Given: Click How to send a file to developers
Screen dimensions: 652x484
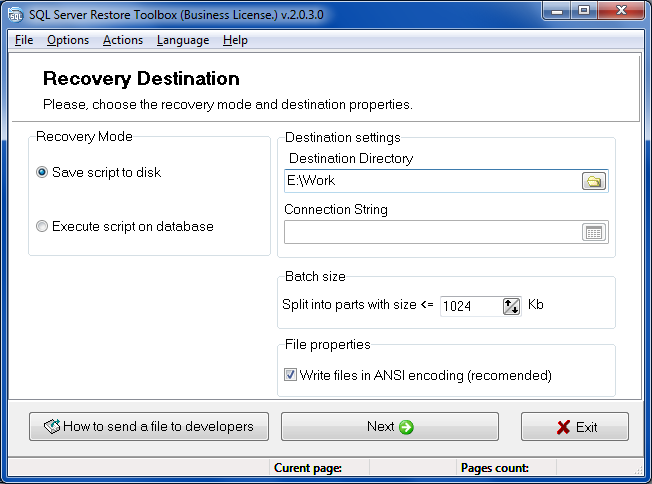Looking at the screenshot, I should tap(149, 427).
